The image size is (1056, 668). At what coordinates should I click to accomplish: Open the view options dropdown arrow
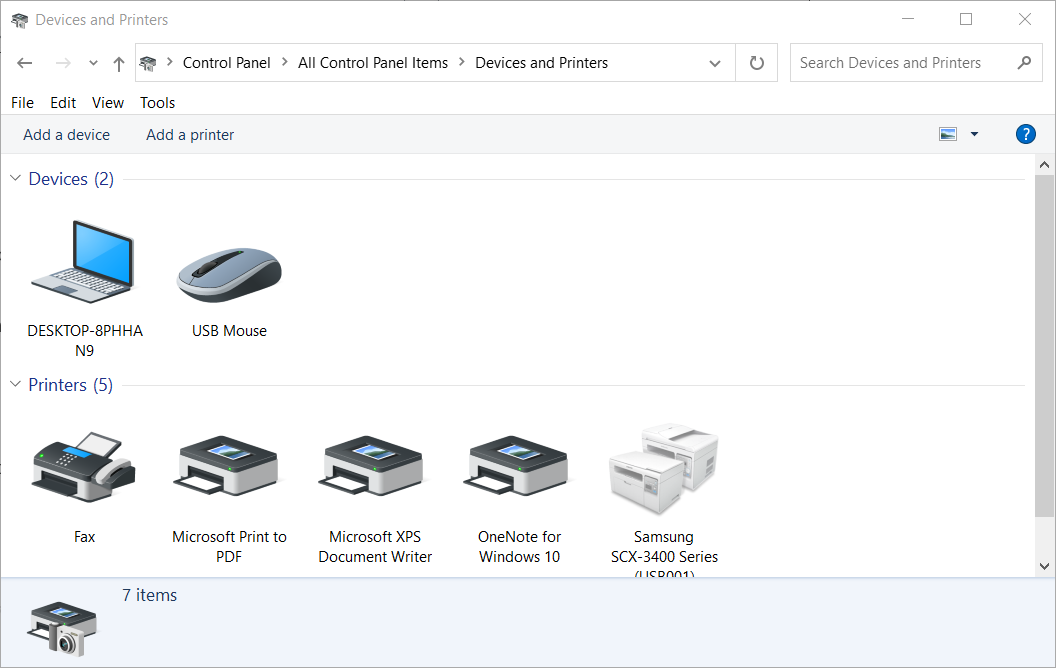coord(974,134)
